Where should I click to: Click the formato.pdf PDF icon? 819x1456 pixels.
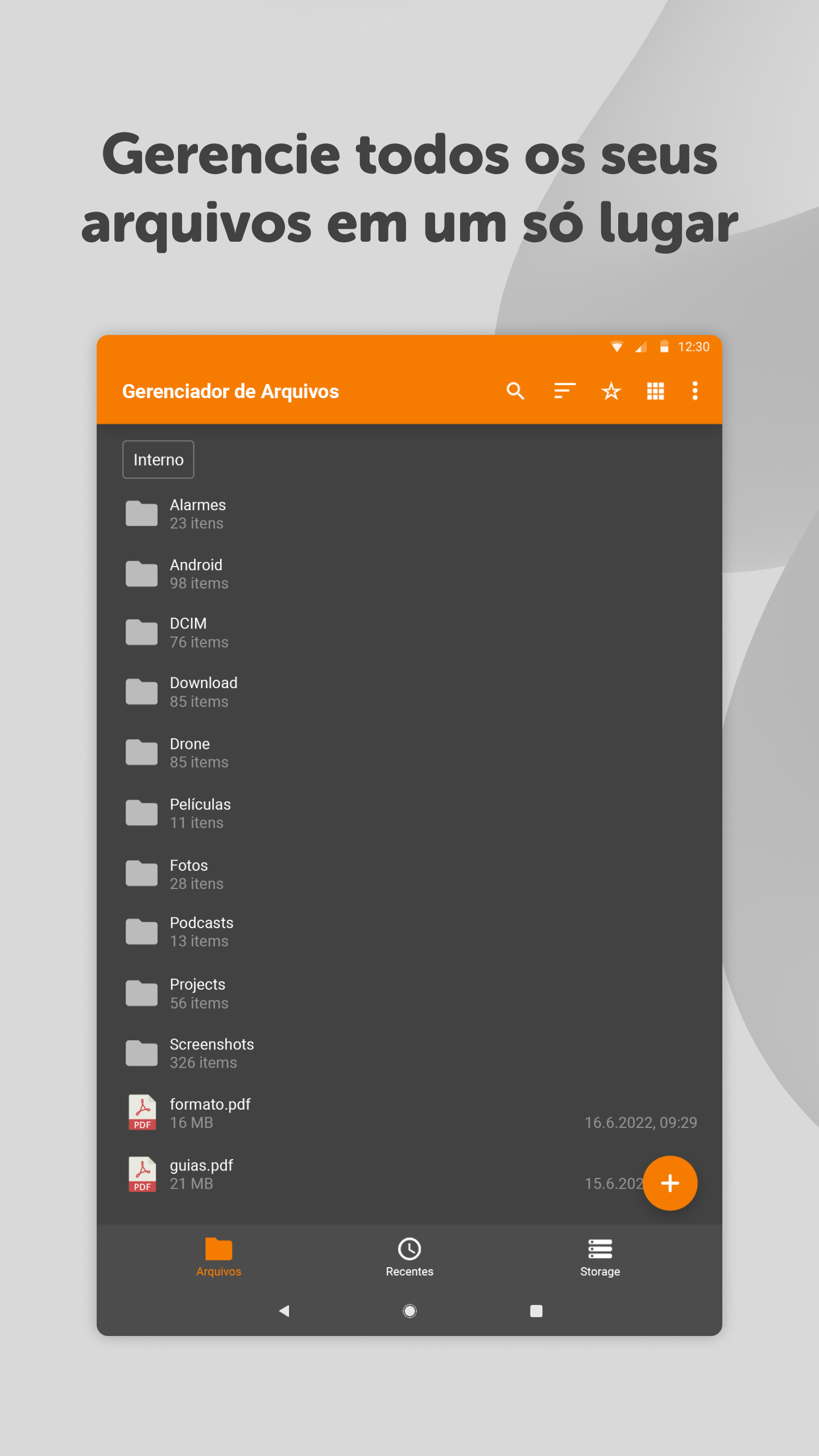[142, 1112]
